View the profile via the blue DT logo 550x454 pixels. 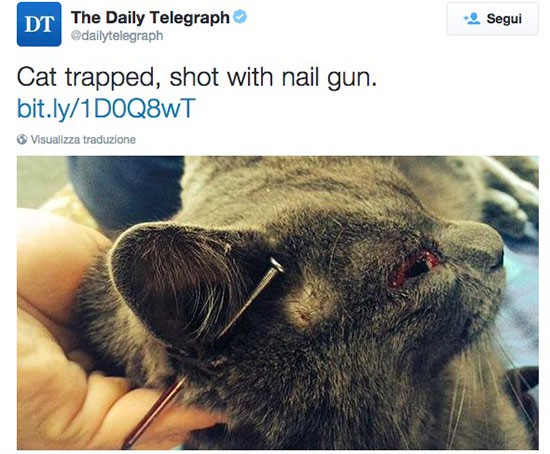click(39, 24)
